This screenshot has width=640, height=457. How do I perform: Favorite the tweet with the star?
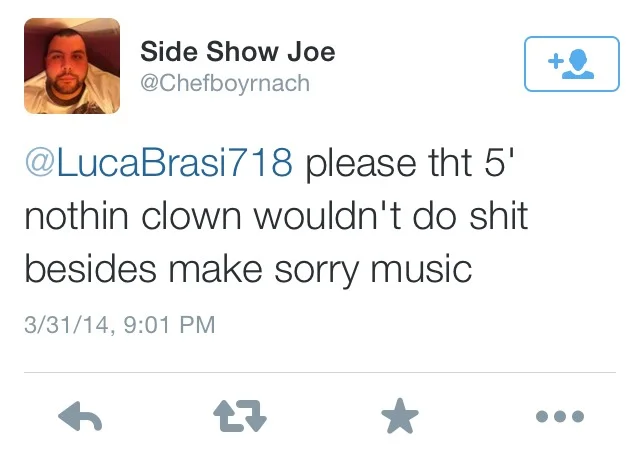(x=400, y=416)
